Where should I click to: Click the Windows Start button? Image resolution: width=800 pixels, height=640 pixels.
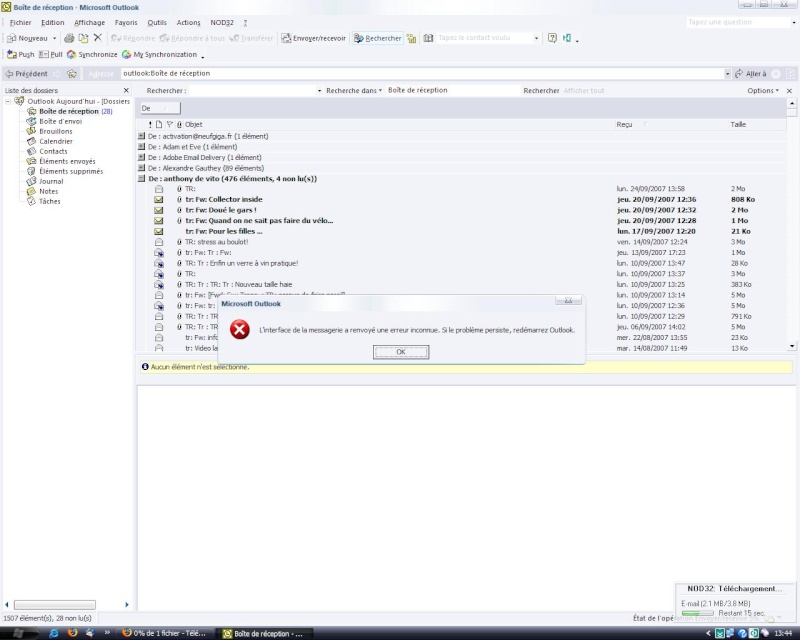coord(17,633)
